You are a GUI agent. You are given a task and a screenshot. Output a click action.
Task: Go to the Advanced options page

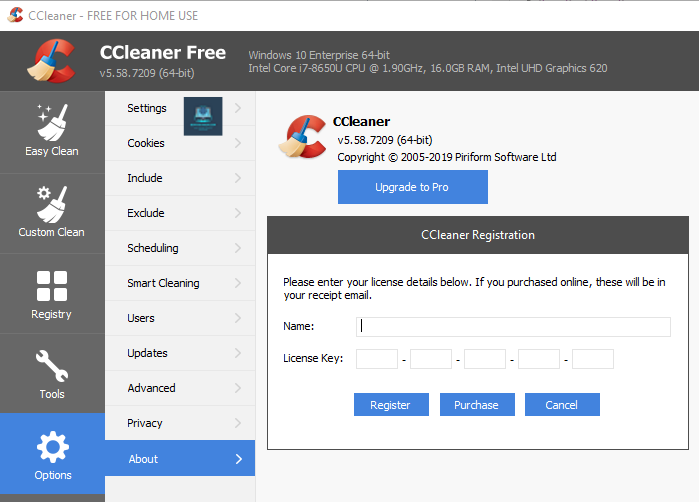point(180,388)
